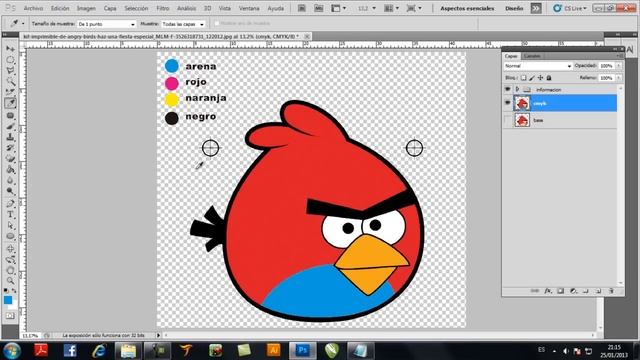Select Diseño workspace
Viewport: 640px width, 360px height.
pyautogui.click(x=514, y=8)
